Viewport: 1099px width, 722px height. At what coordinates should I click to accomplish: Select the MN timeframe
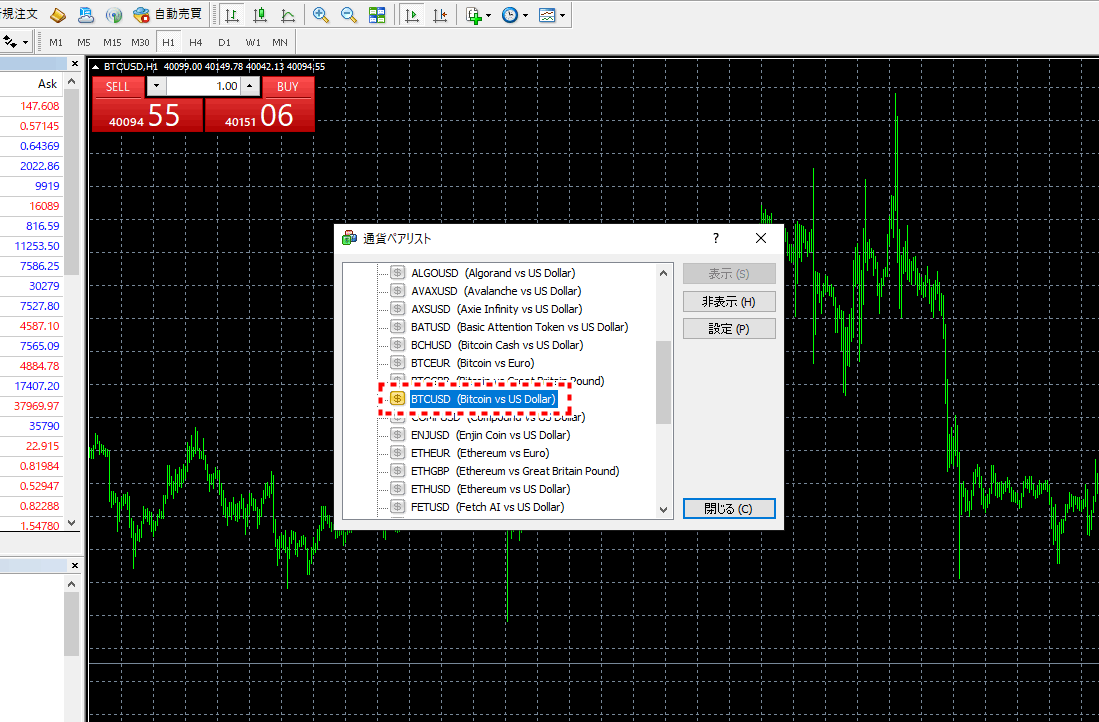(280, 43)
